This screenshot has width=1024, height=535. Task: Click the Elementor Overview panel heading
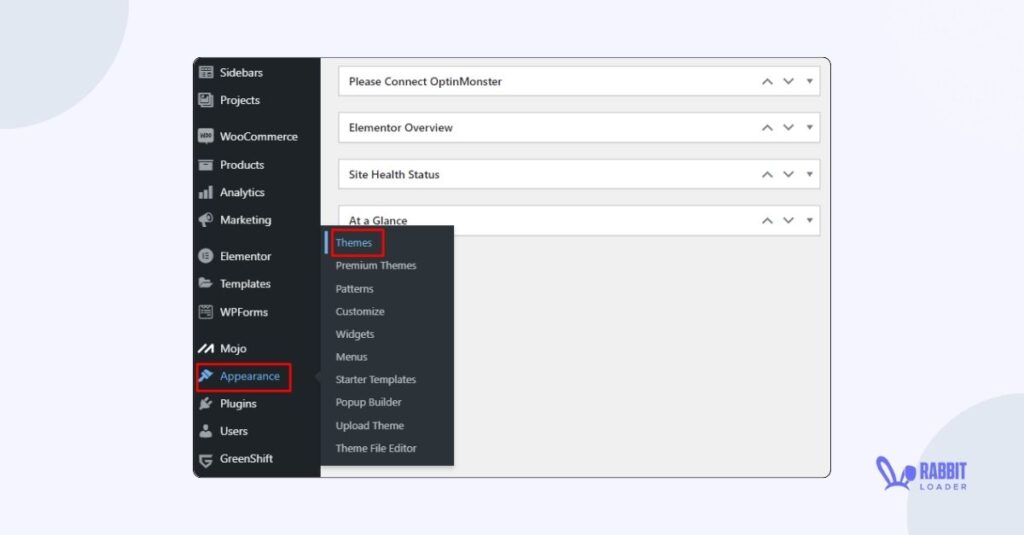click(x=400, y=127)
